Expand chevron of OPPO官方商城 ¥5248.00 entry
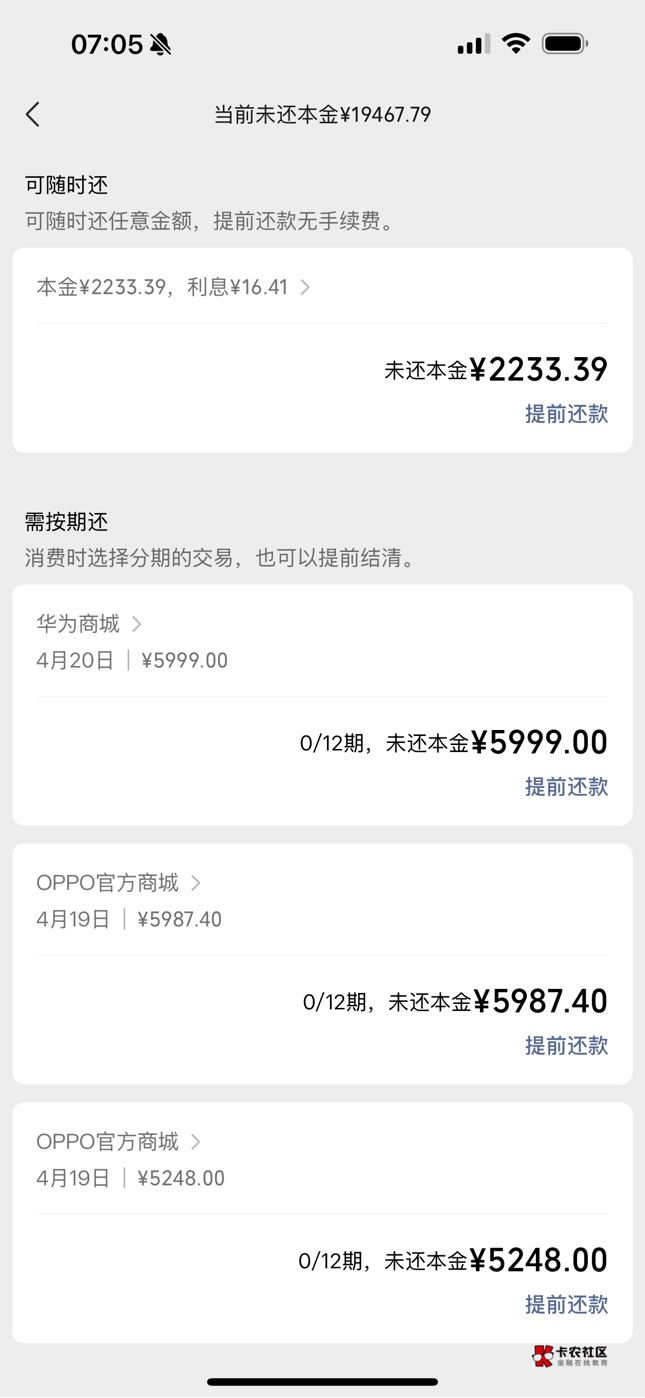645x1398 pixels. (x=196, y=1141)
